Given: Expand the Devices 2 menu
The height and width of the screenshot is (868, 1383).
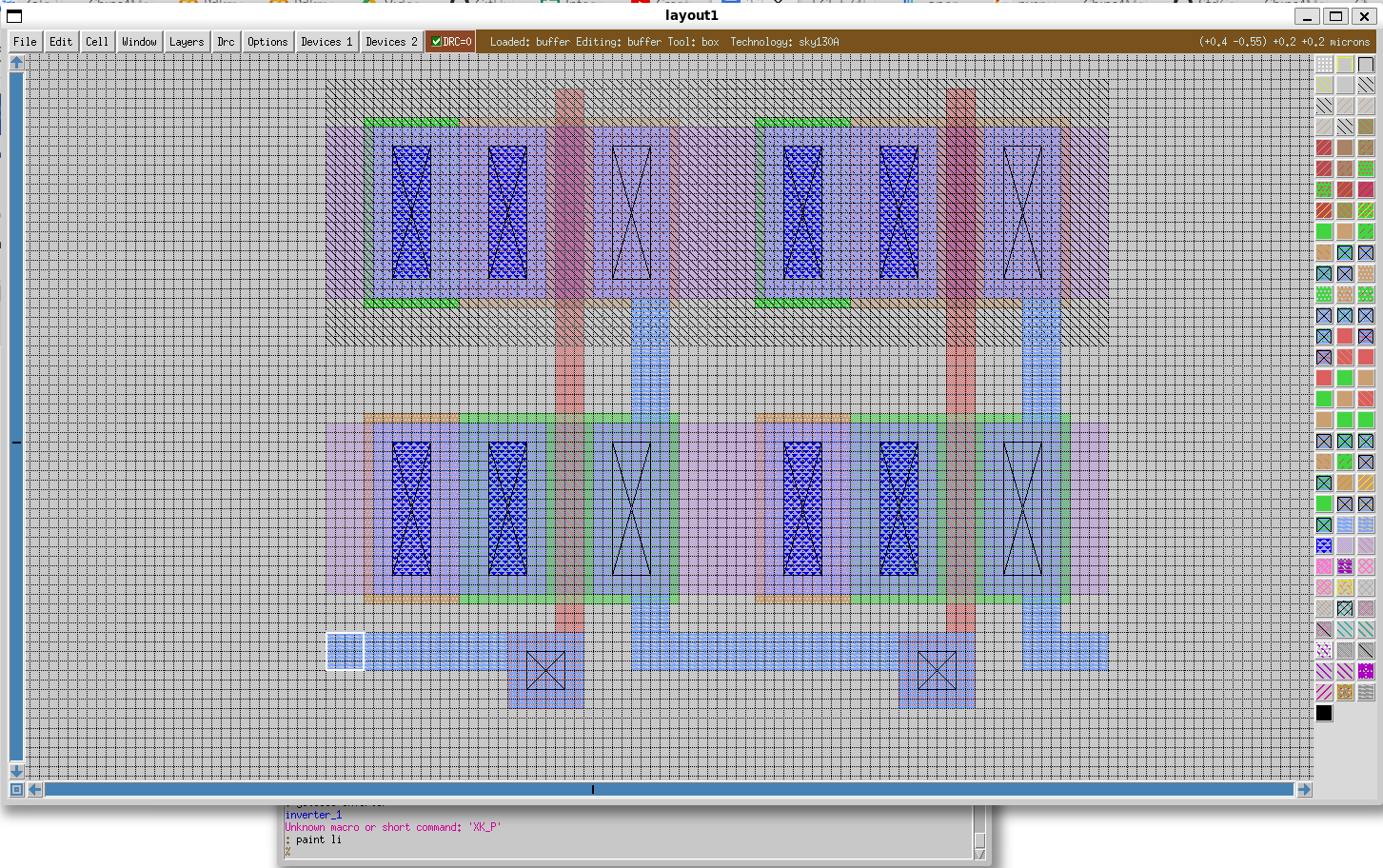Looking at the screenshot, I should [391, 42].
